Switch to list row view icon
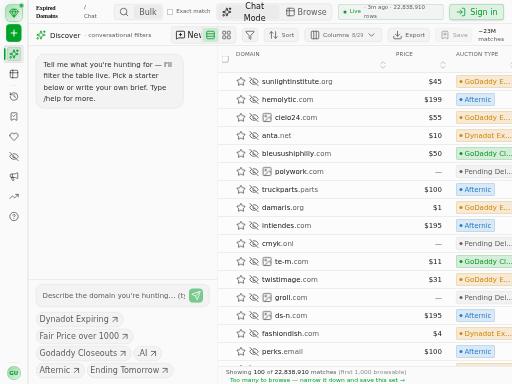Image resolution: width=512 pixels, height=384 pixels. (x=210, y=35)
